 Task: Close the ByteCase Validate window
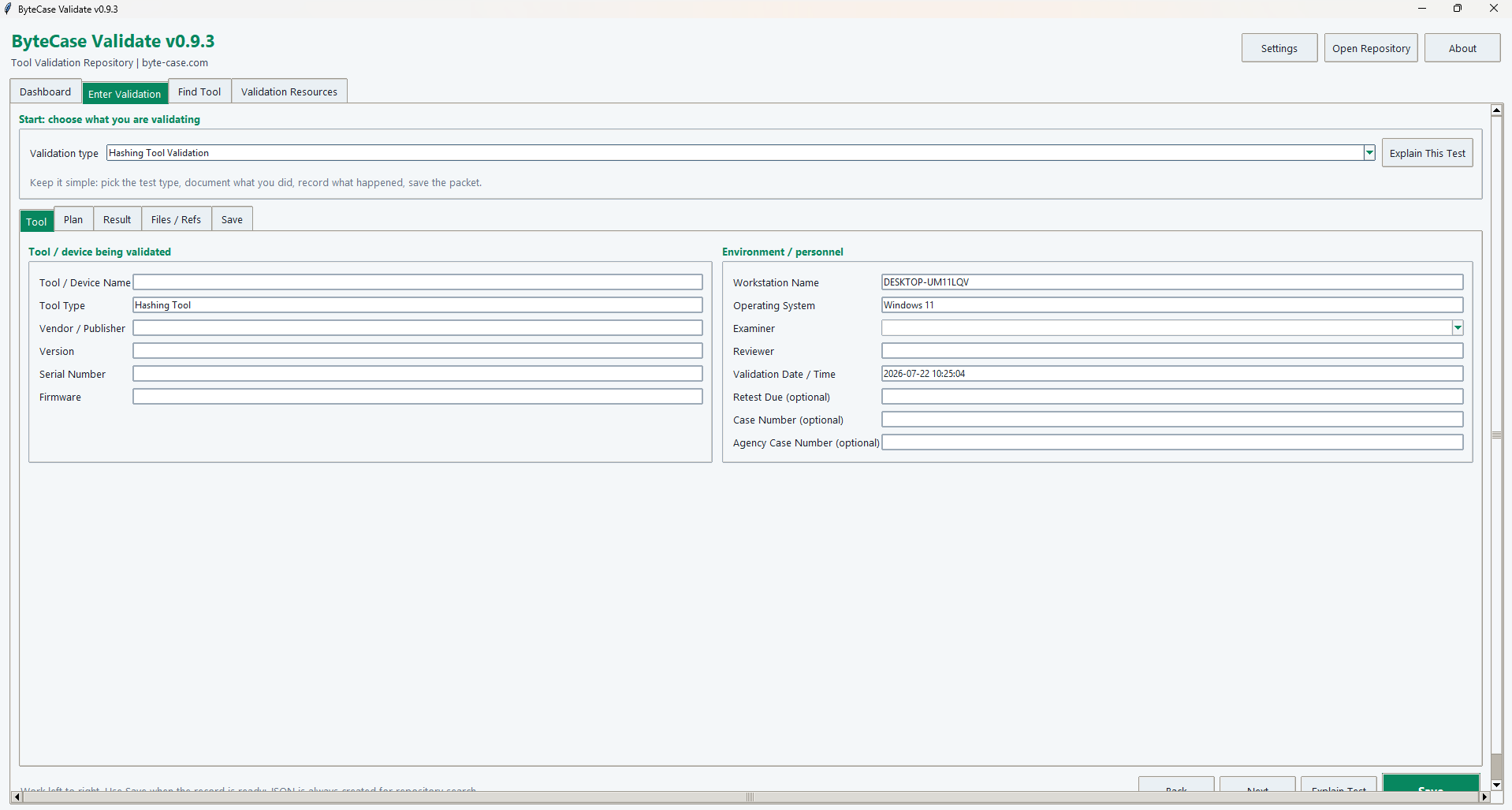[1493, 9]
